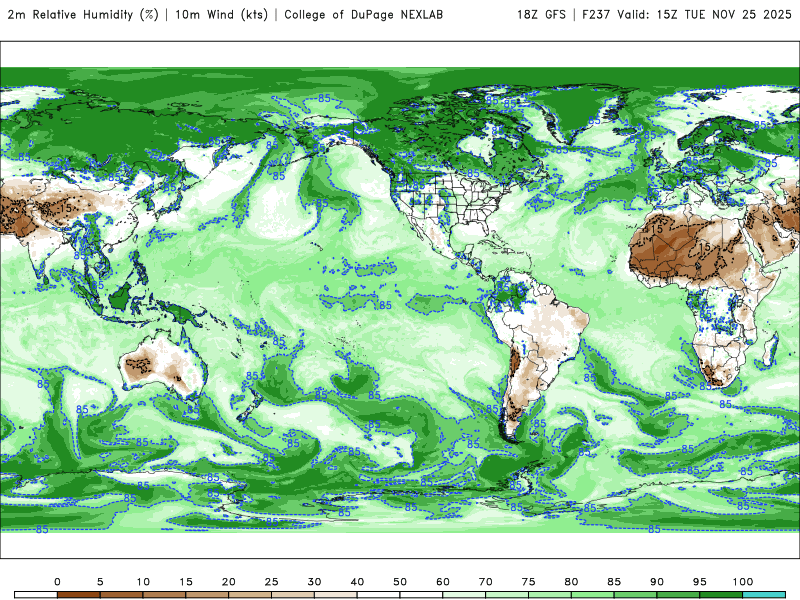This screenshot has height=600, width=800.
Task: Click the legend label '20'
Action: point(229,582)
